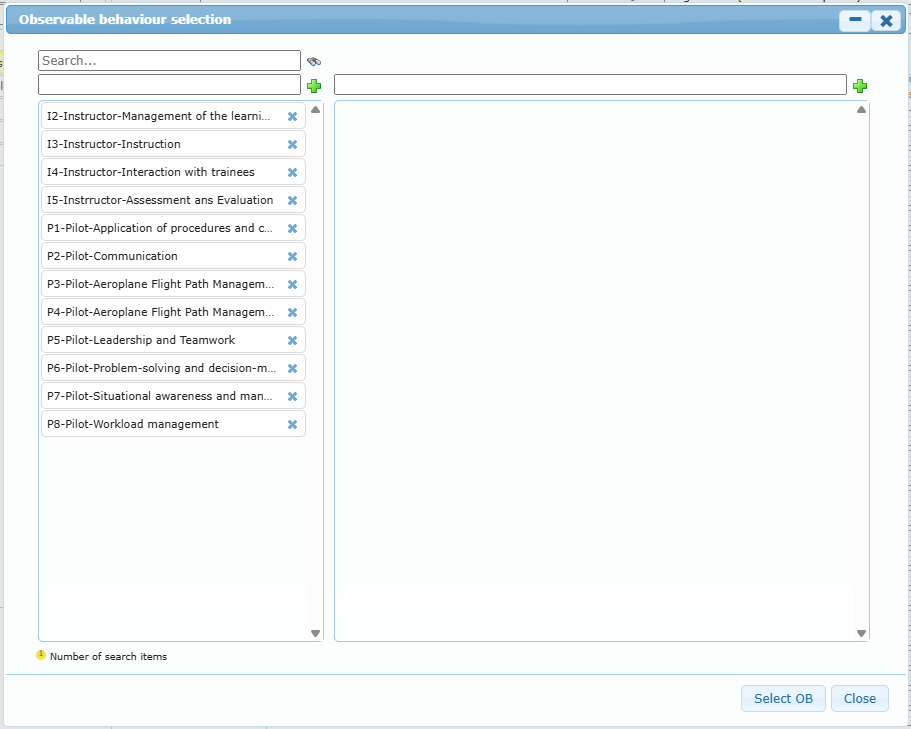Screen dimensions: 911x729
Task: Select I5-Instrructor-Assessment ans Evaluation row
Action: [173, 200]
